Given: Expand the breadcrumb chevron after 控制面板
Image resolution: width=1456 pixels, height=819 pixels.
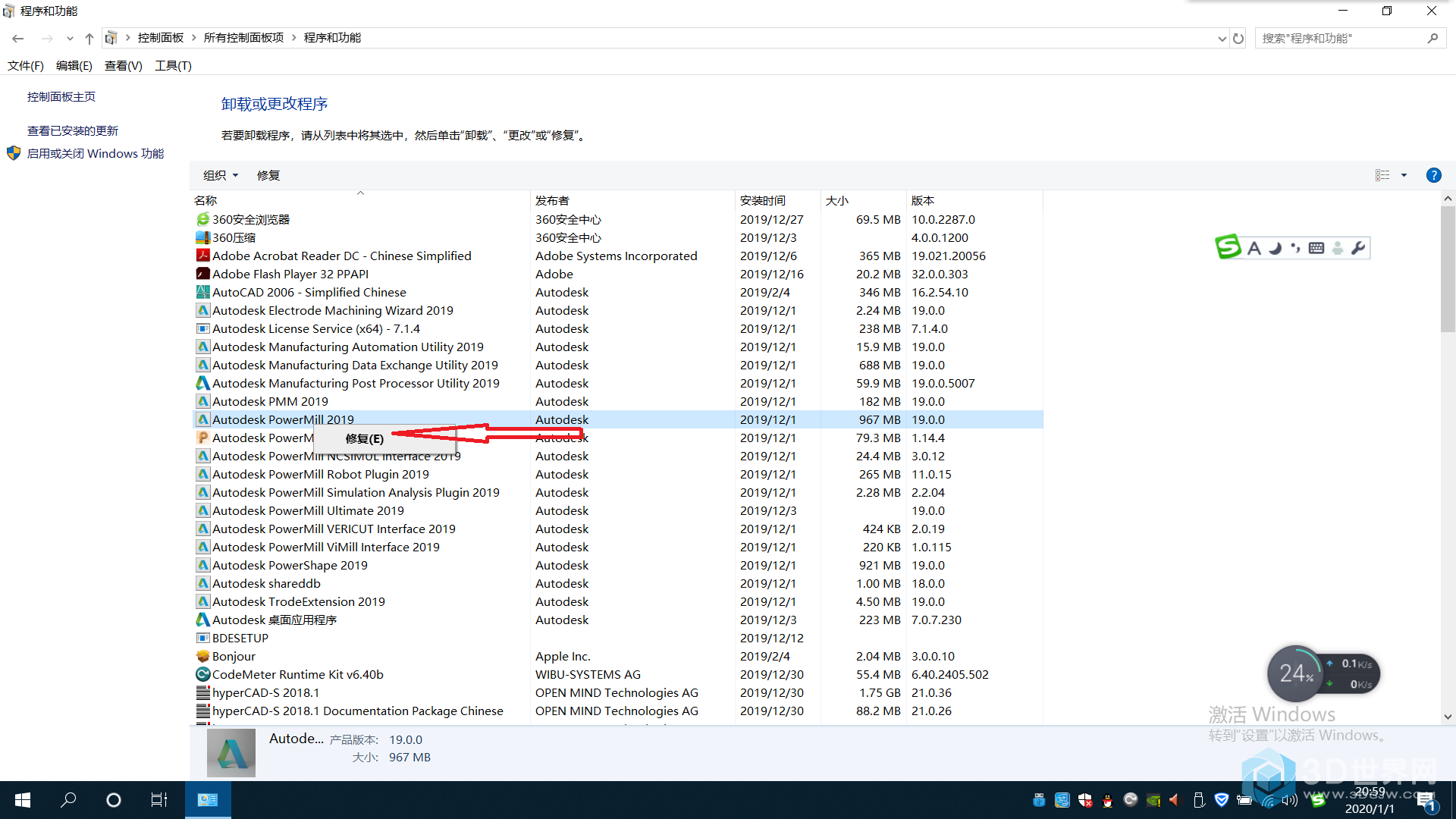Looking at the screenshot, I should [193, 38].
